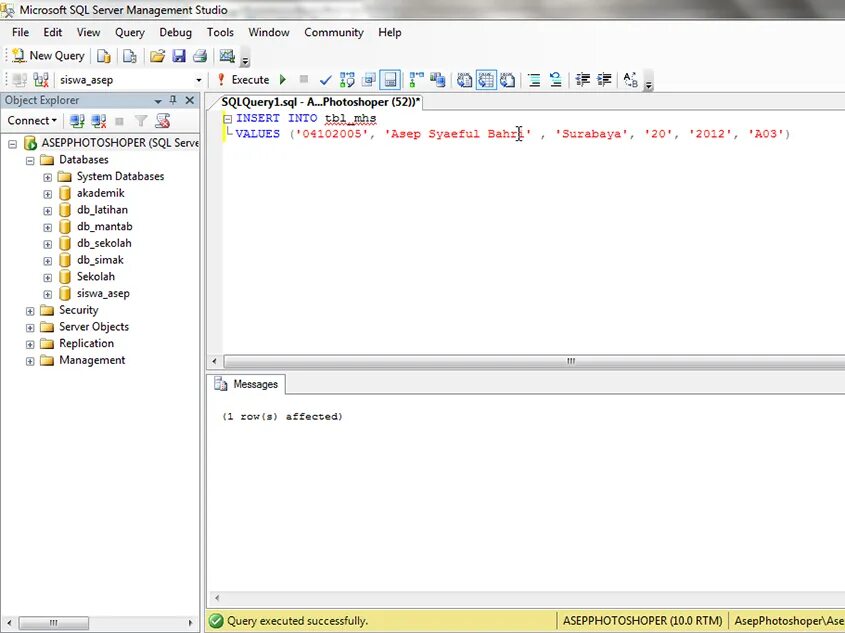Select the db_mantab database

point(105,226)
